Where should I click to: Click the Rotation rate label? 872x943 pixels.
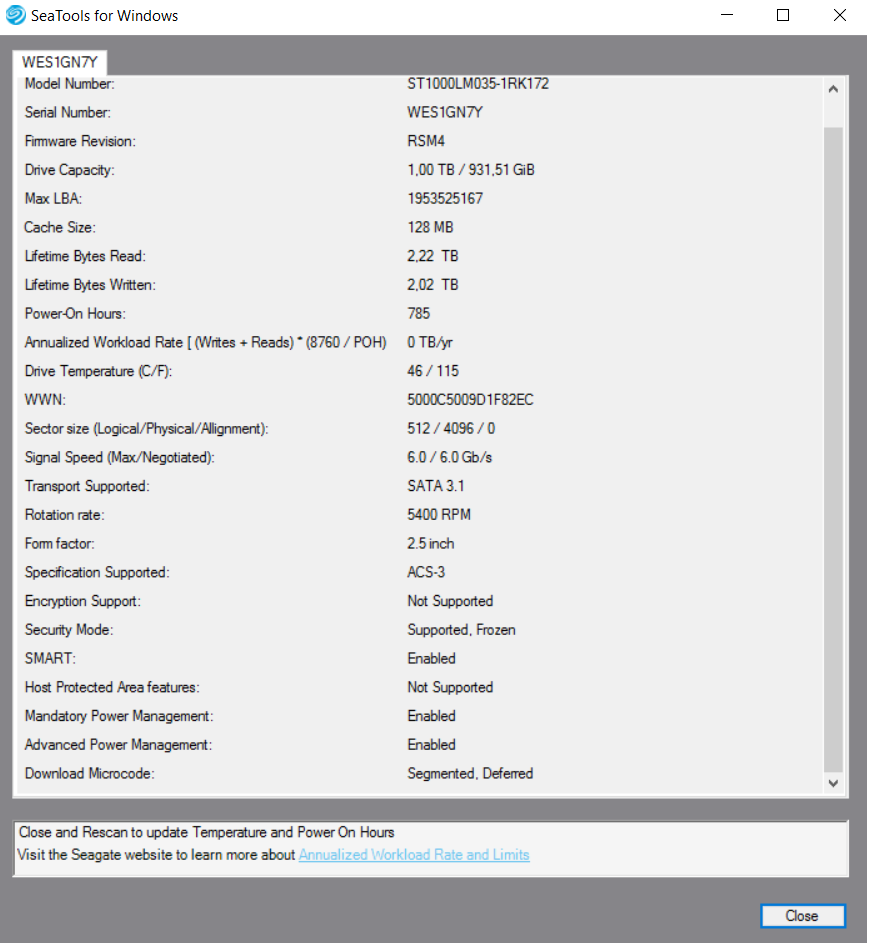click(64, 515)
